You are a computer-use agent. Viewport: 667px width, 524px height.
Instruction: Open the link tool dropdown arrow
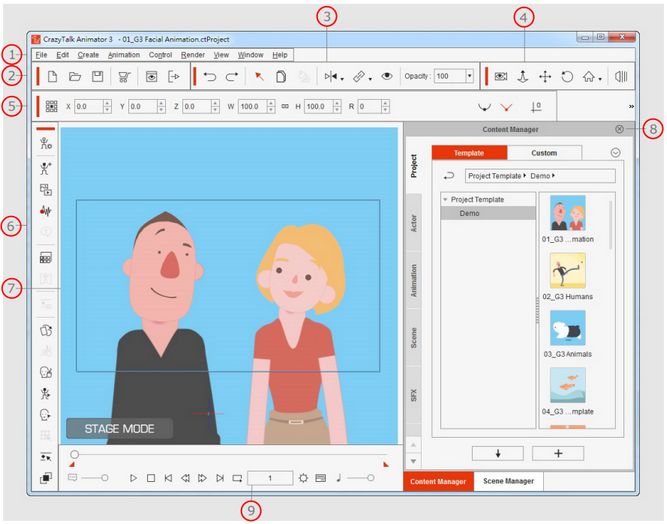tap(370, 79)
